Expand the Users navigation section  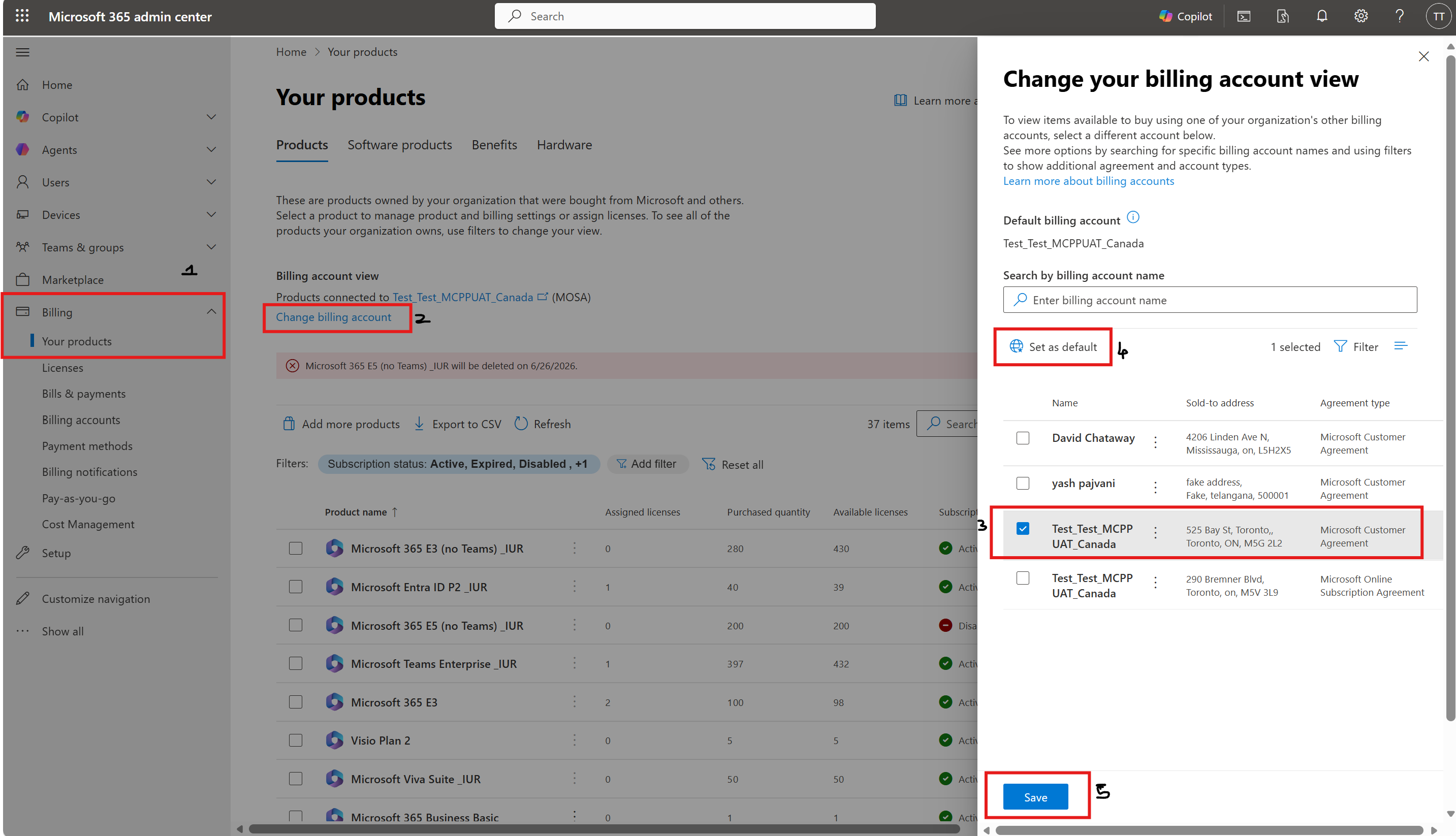211,182
